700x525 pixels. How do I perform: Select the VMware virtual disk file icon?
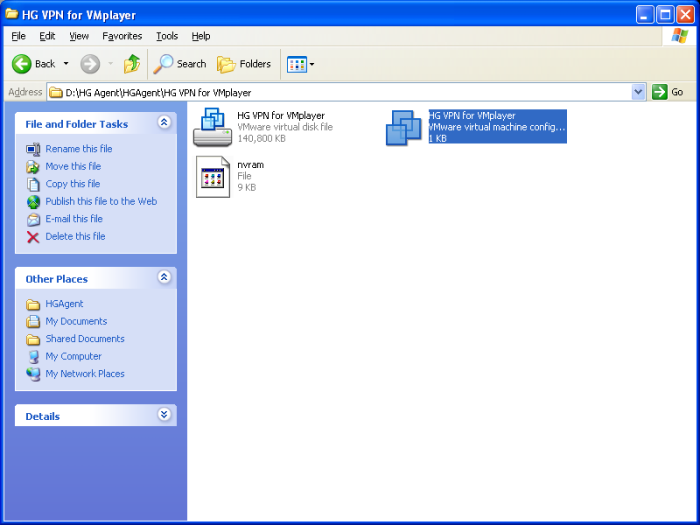tap(212, 127)
